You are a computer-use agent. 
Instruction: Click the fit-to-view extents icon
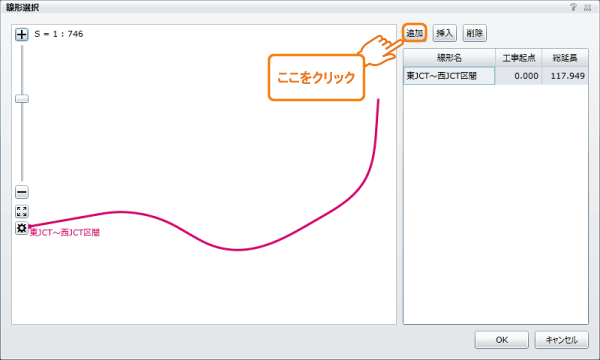(22, 211)
